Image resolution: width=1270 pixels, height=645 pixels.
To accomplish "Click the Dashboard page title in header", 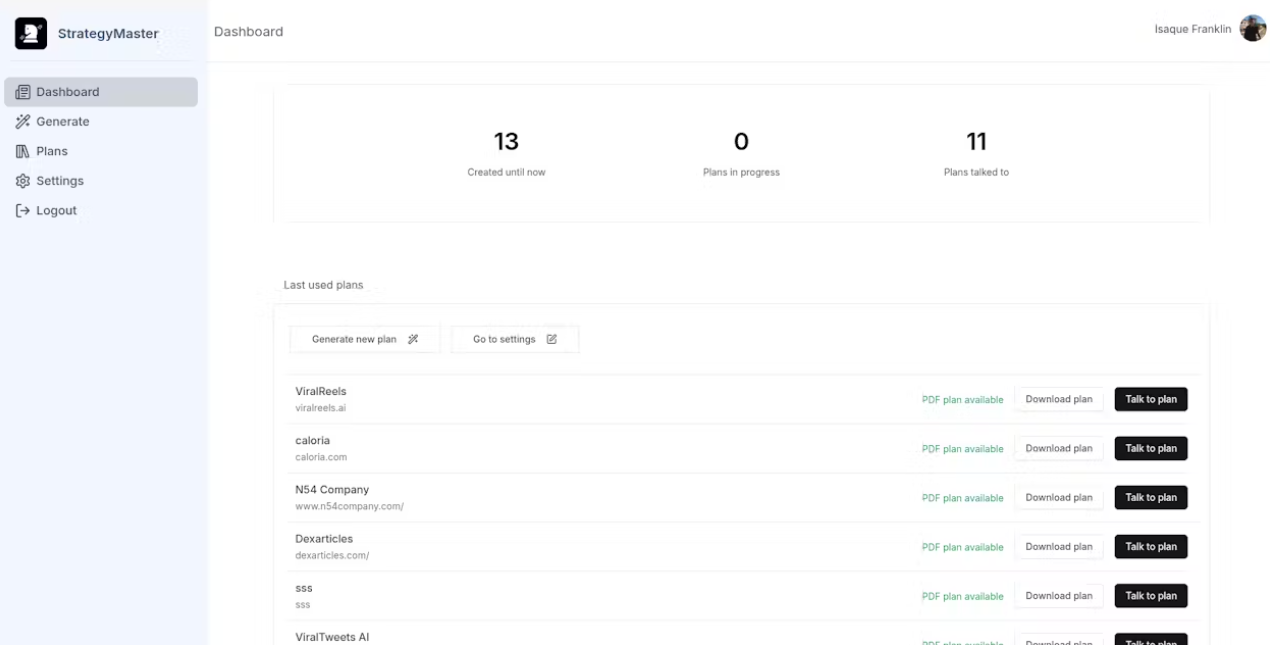I will tap(248, 32).
